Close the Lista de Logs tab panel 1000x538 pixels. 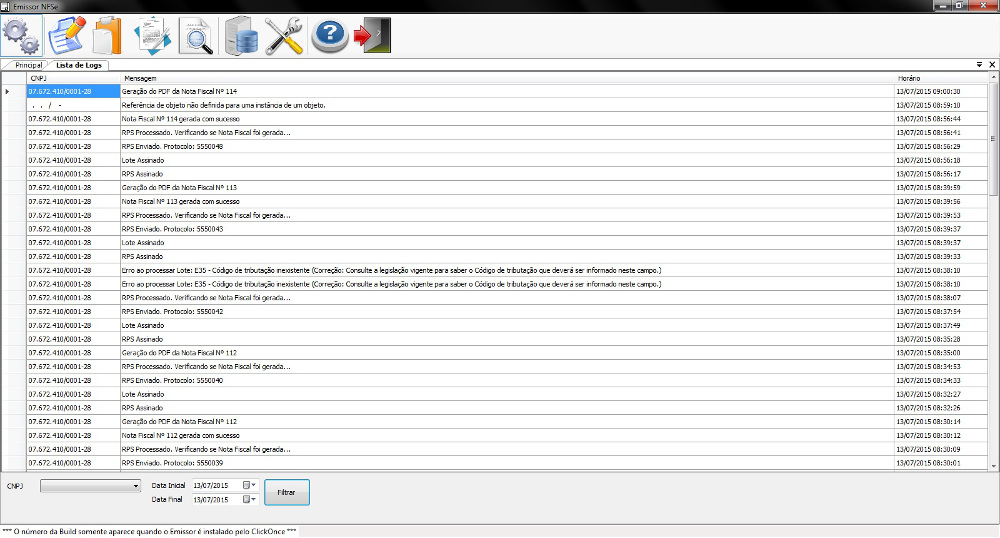[x=991, y=64]
